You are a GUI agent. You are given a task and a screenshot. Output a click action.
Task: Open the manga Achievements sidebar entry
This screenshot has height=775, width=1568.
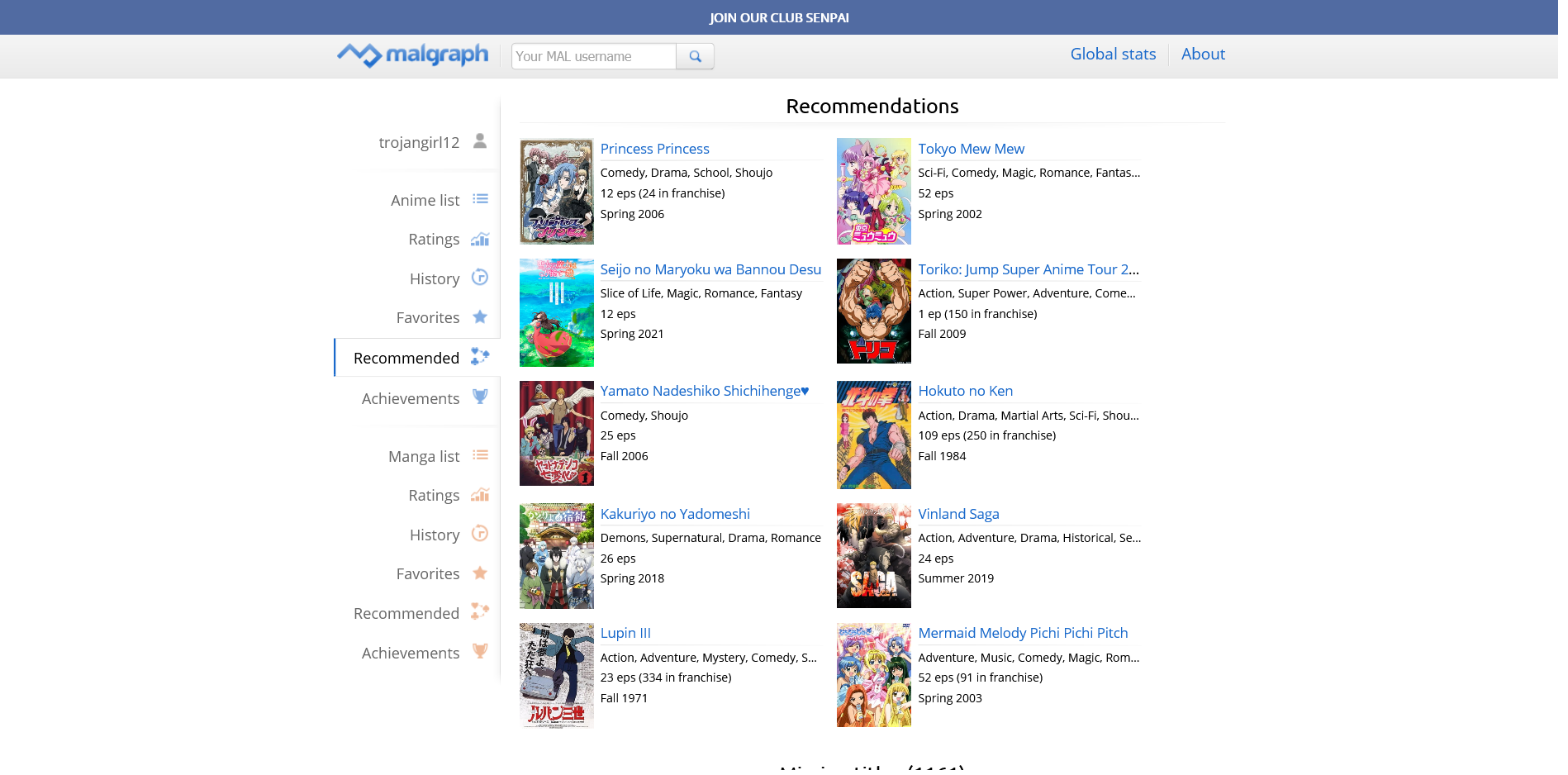tap(411, 653)
